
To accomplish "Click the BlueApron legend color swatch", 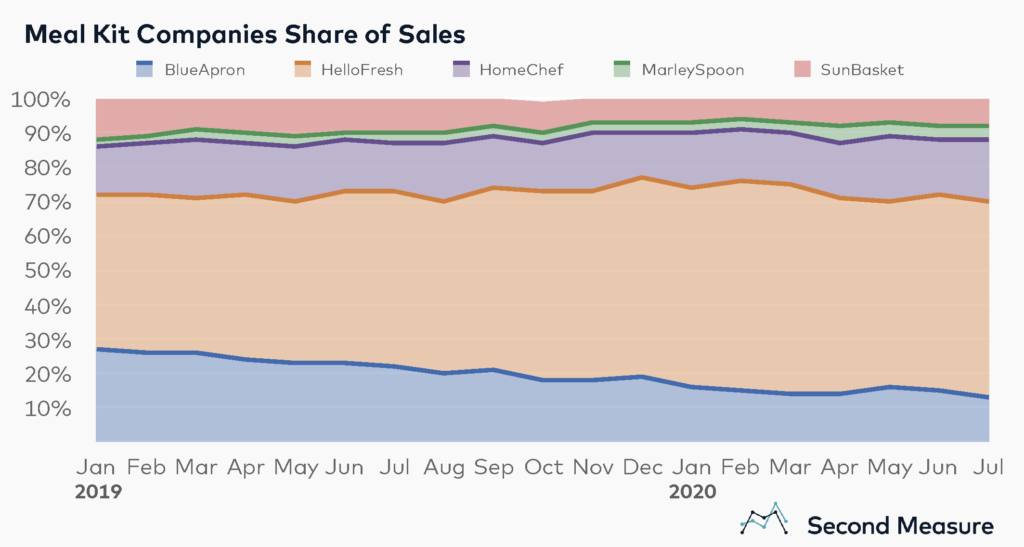I will tap(144, 69).
